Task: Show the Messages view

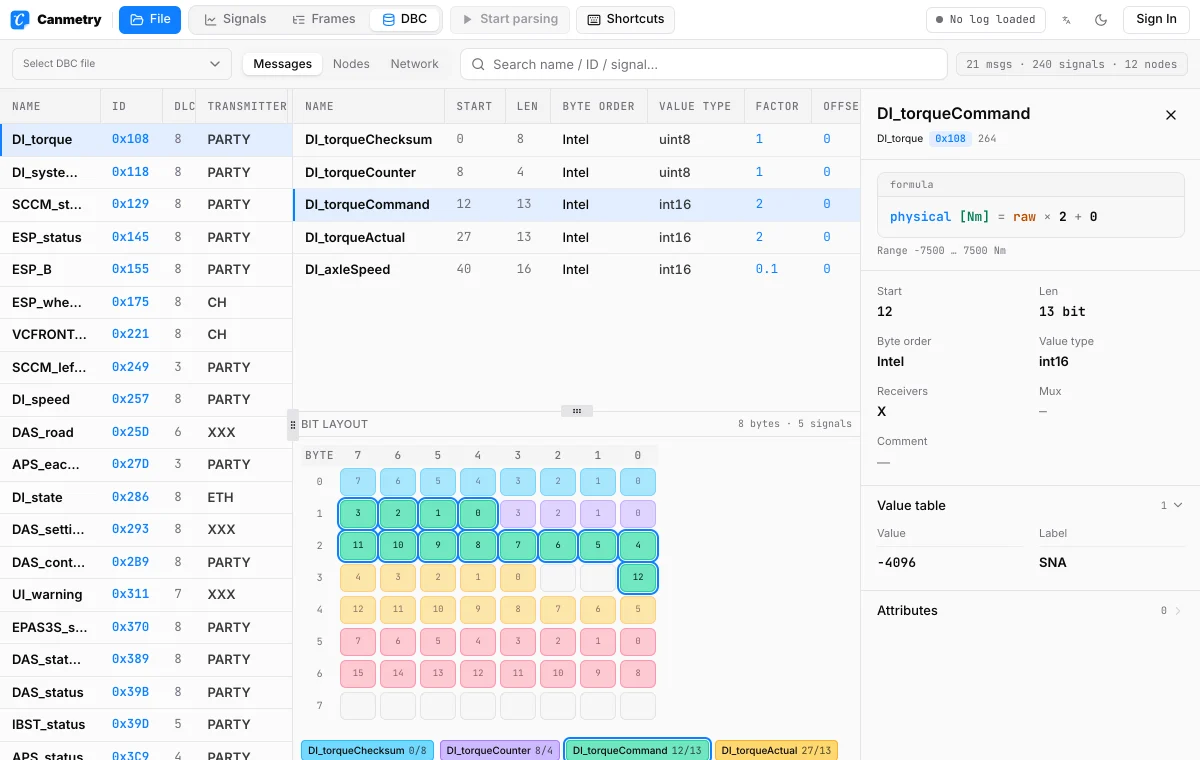Action: click(x=282, y=64)
